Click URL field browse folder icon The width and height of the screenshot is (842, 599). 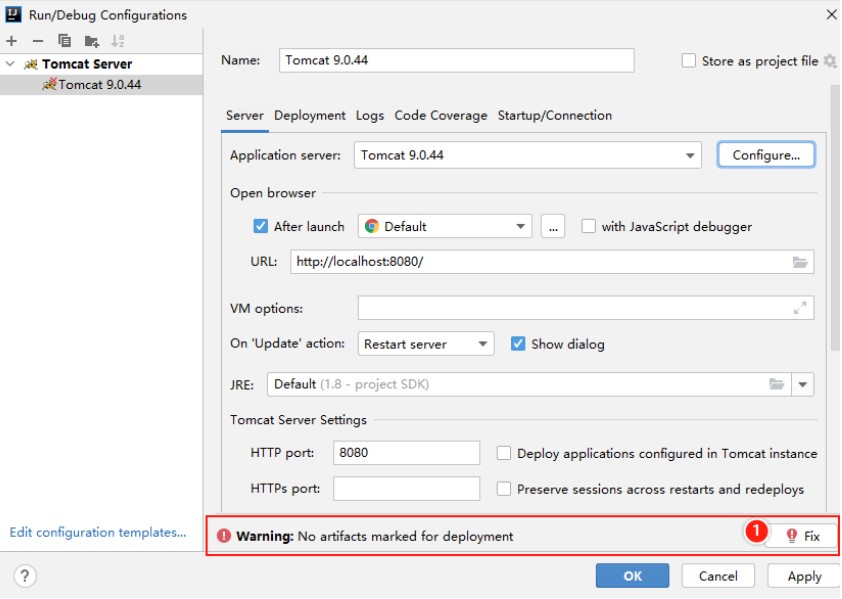[x=800, y=262]
